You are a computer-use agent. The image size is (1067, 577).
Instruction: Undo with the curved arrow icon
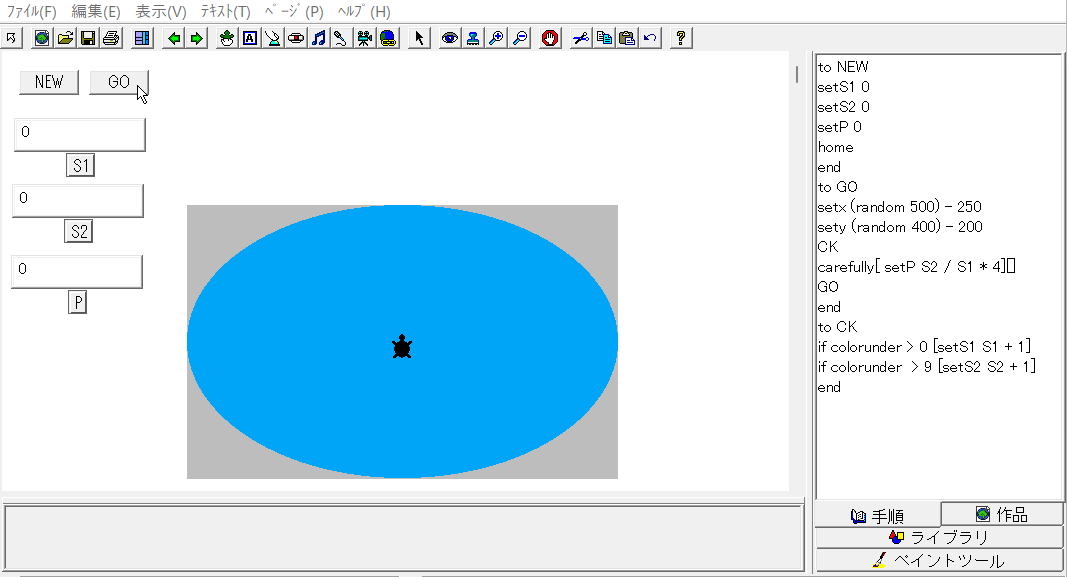point(650,38)
